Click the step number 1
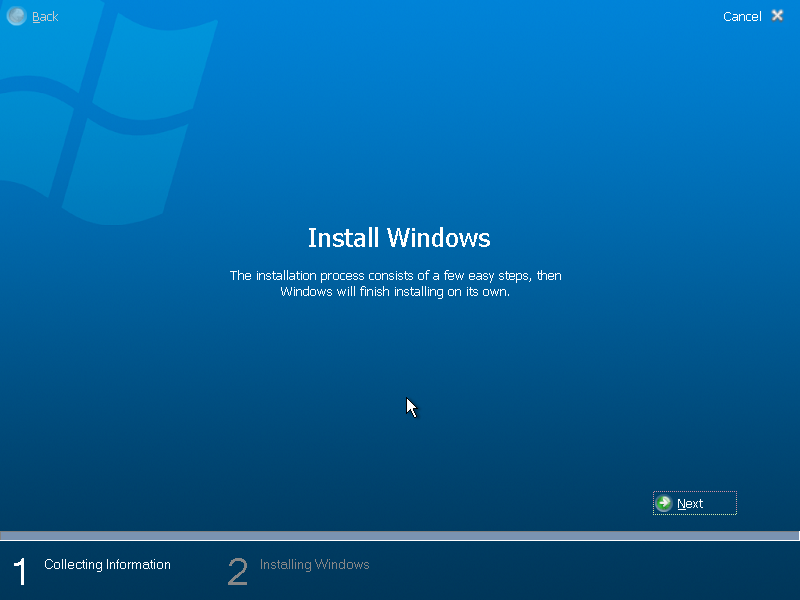Image resolution: width=800 pixels, height=600 pixels. coord(19,571)
